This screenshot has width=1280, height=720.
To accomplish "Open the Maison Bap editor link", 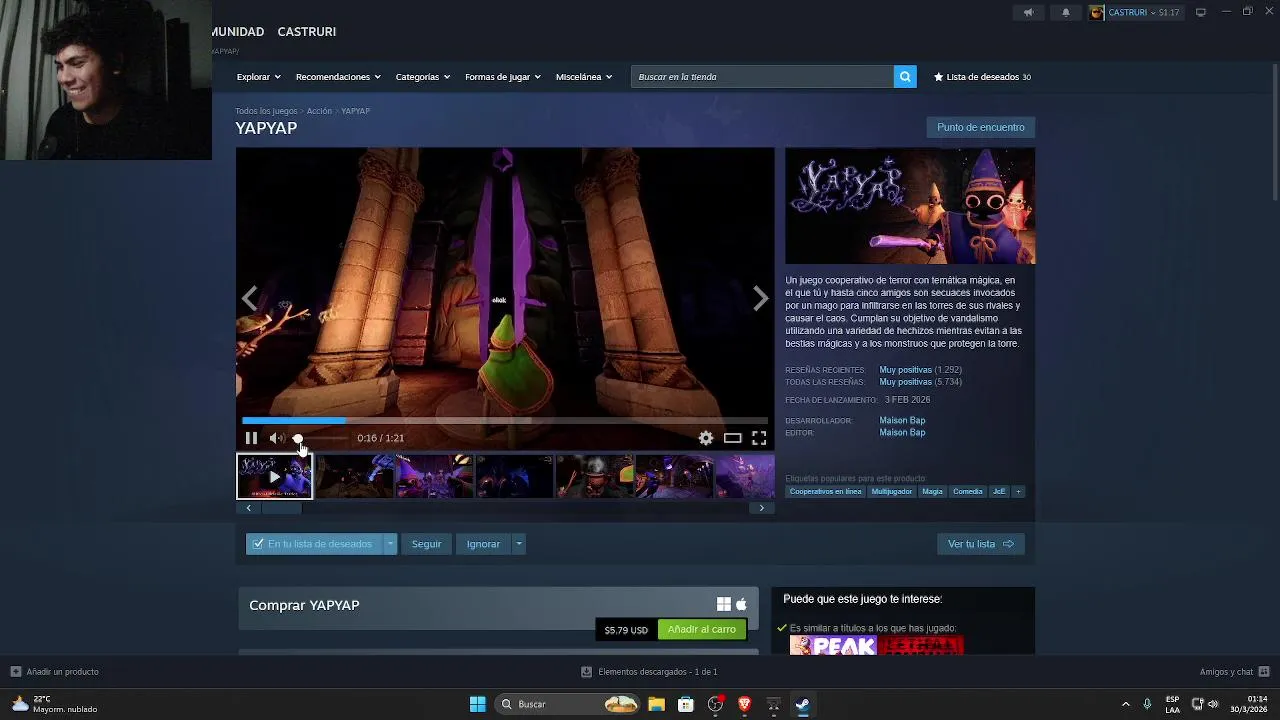I will click(902, 433).
